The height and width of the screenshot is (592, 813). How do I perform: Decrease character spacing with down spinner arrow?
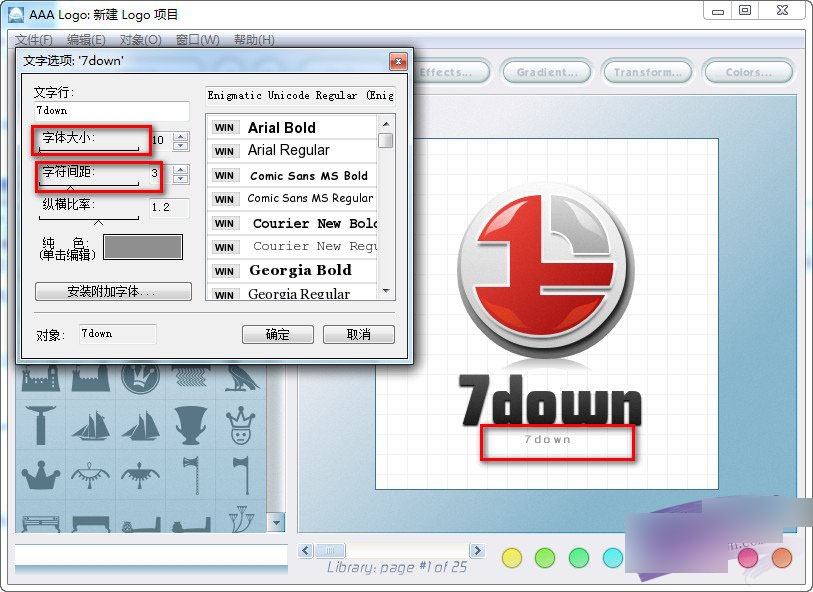click(x=180, y=179)
